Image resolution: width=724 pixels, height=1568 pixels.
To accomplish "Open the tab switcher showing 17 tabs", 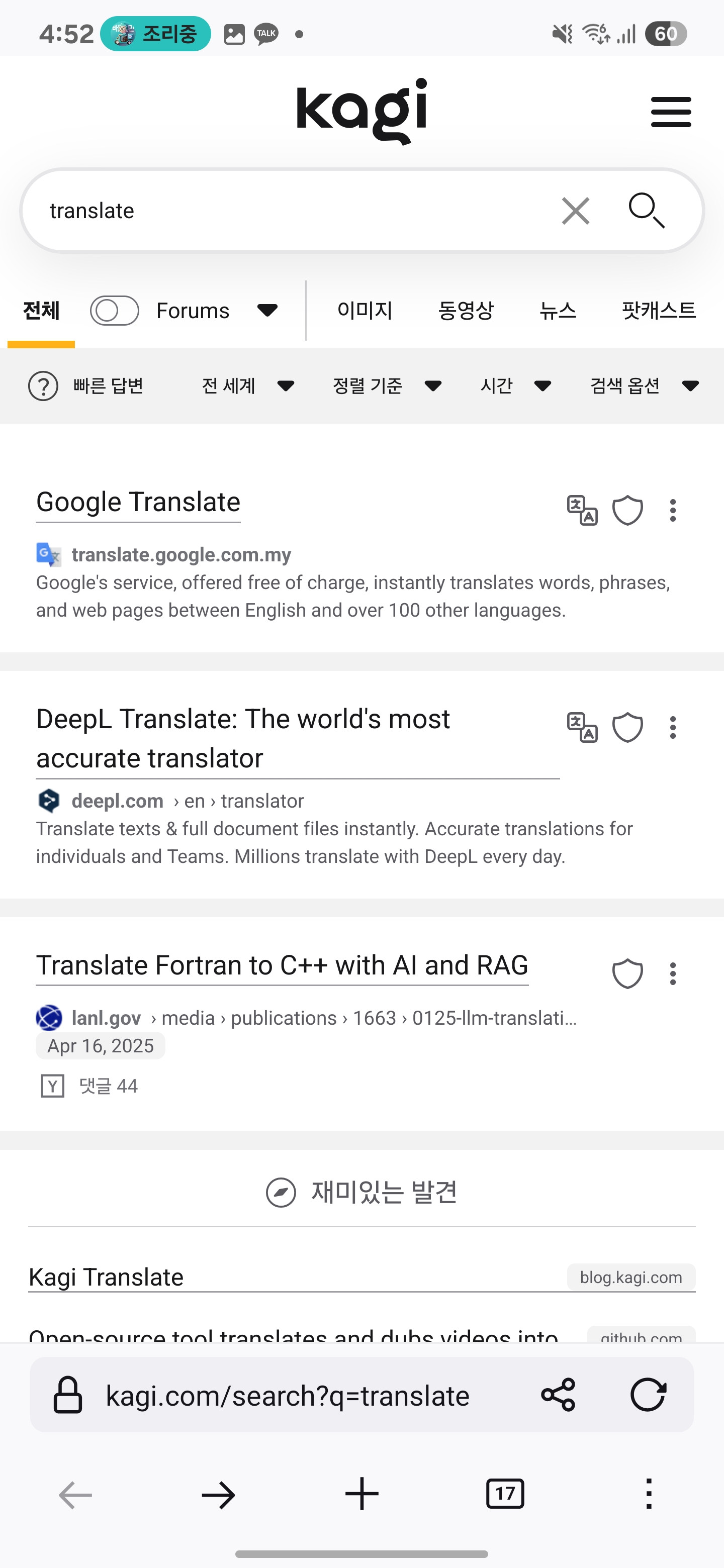I will [x=505, y=1494].
